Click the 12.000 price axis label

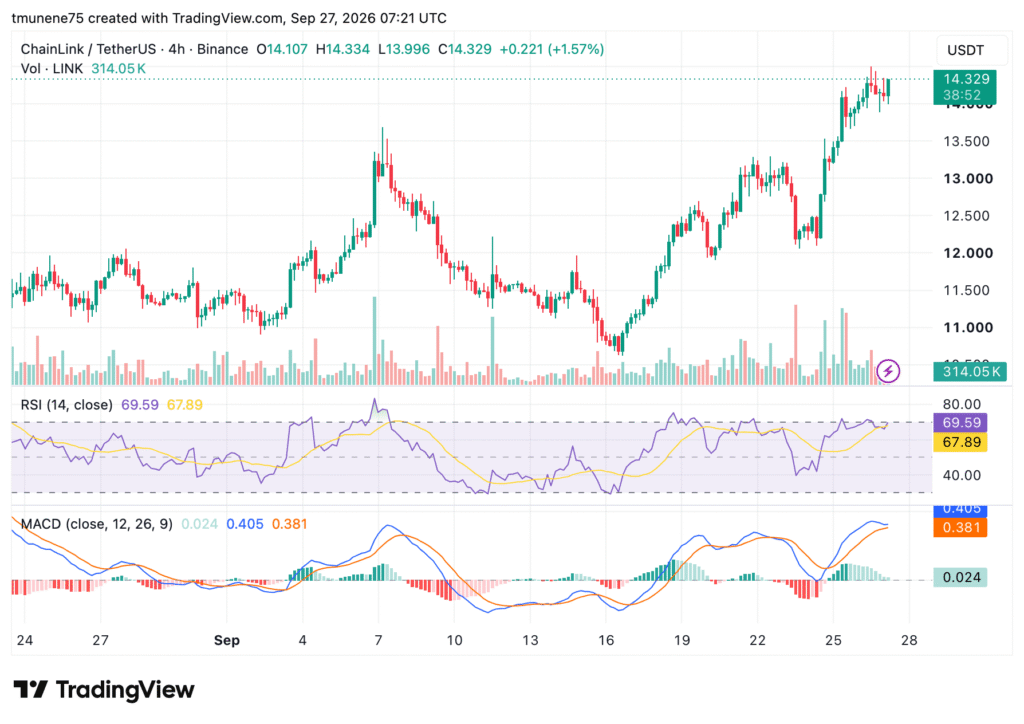click(x=968, y=253)
